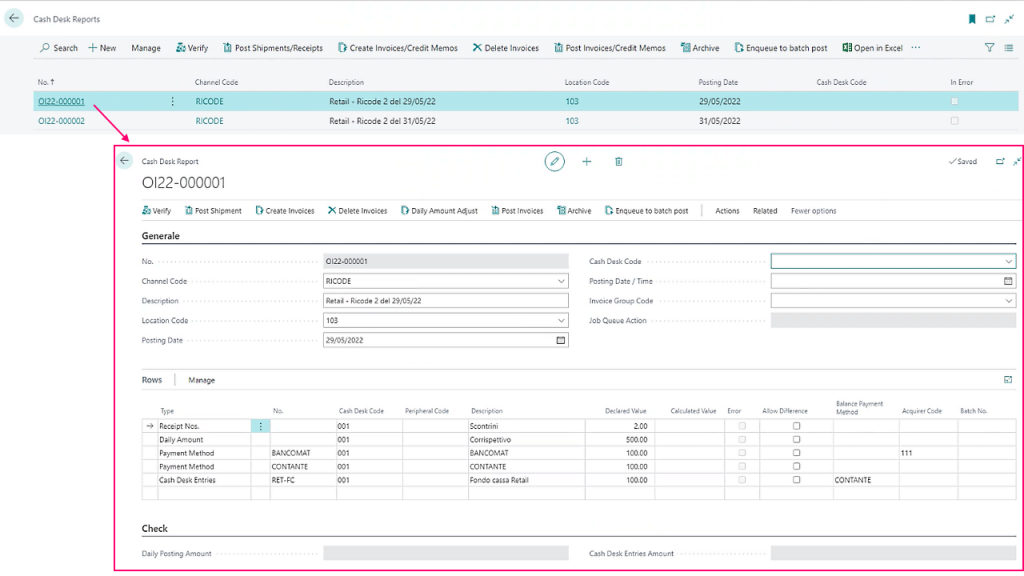This screenshot has width=1024, height=576.
Task: Click Post Shipment on the card
Action: click(x=213, y=211)
